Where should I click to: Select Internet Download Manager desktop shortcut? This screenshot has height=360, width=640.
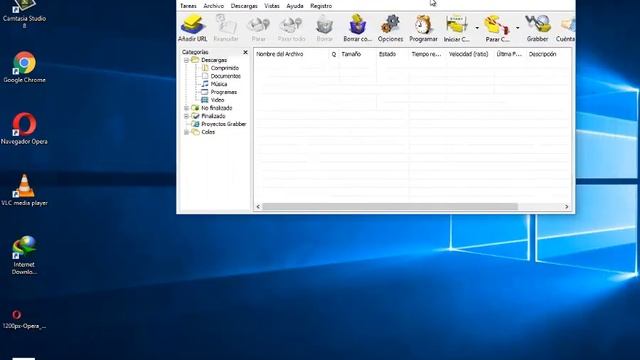(24, 255)
